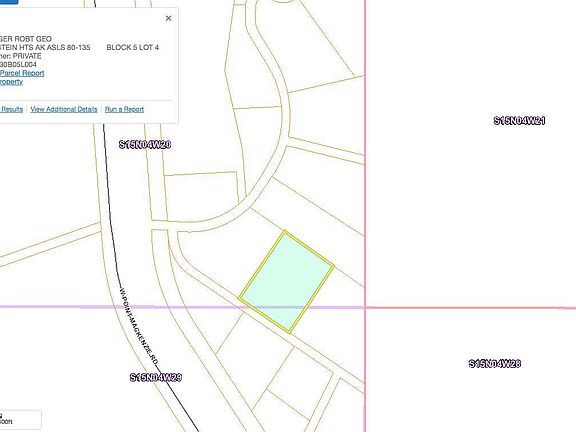The image size is (576, 432).
Task: Click the Results link in popup
Action: pos(12,109)
